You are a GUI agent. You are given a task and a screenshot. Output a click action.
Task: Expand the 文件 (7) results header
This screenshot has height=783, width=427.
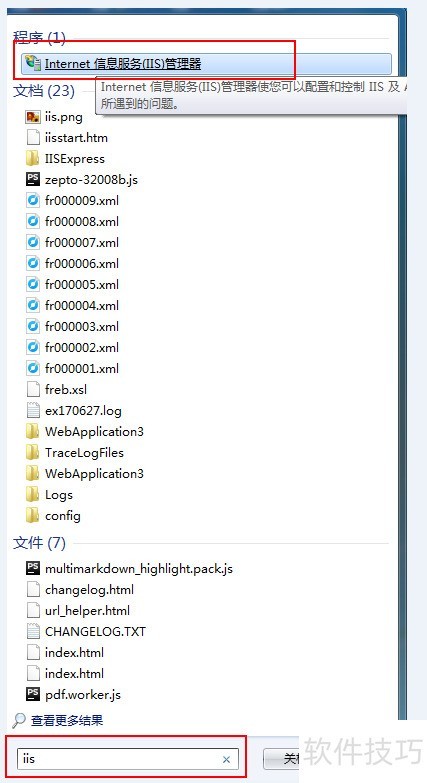(39, 543)
